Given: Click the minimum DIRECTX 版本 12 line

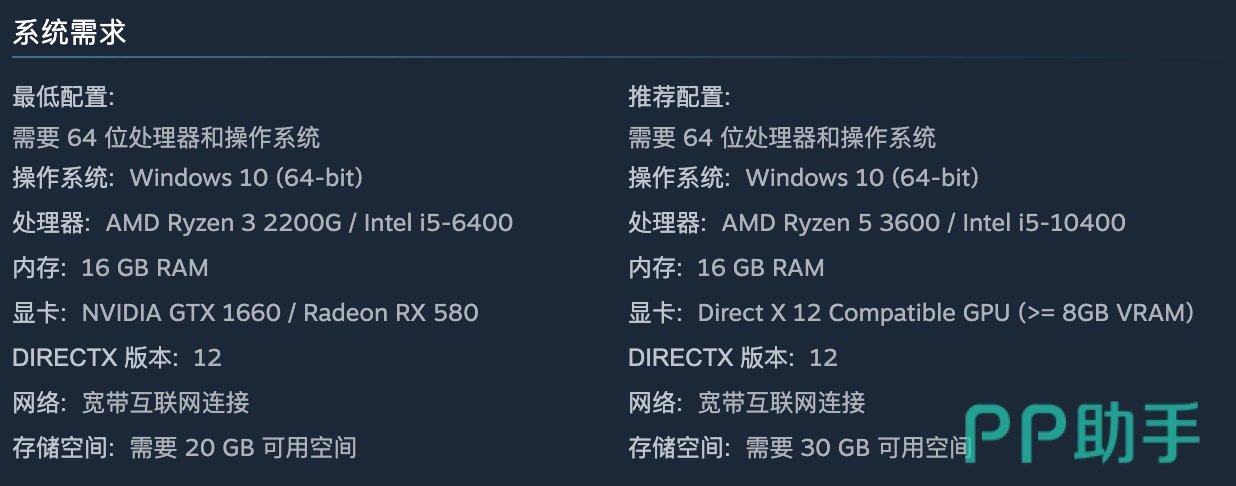Looking at the screenshot, I should [117, 358].
